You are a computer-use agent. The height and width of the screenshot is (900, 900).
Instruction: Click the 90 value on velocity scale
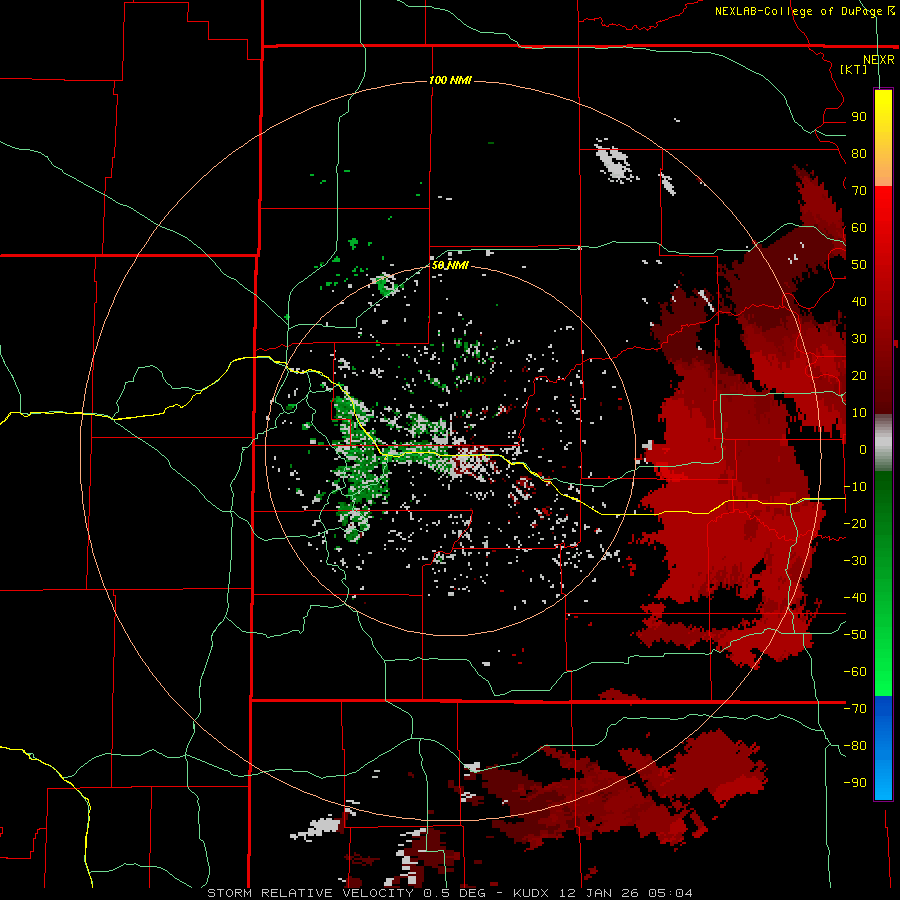tap(859, 117)
